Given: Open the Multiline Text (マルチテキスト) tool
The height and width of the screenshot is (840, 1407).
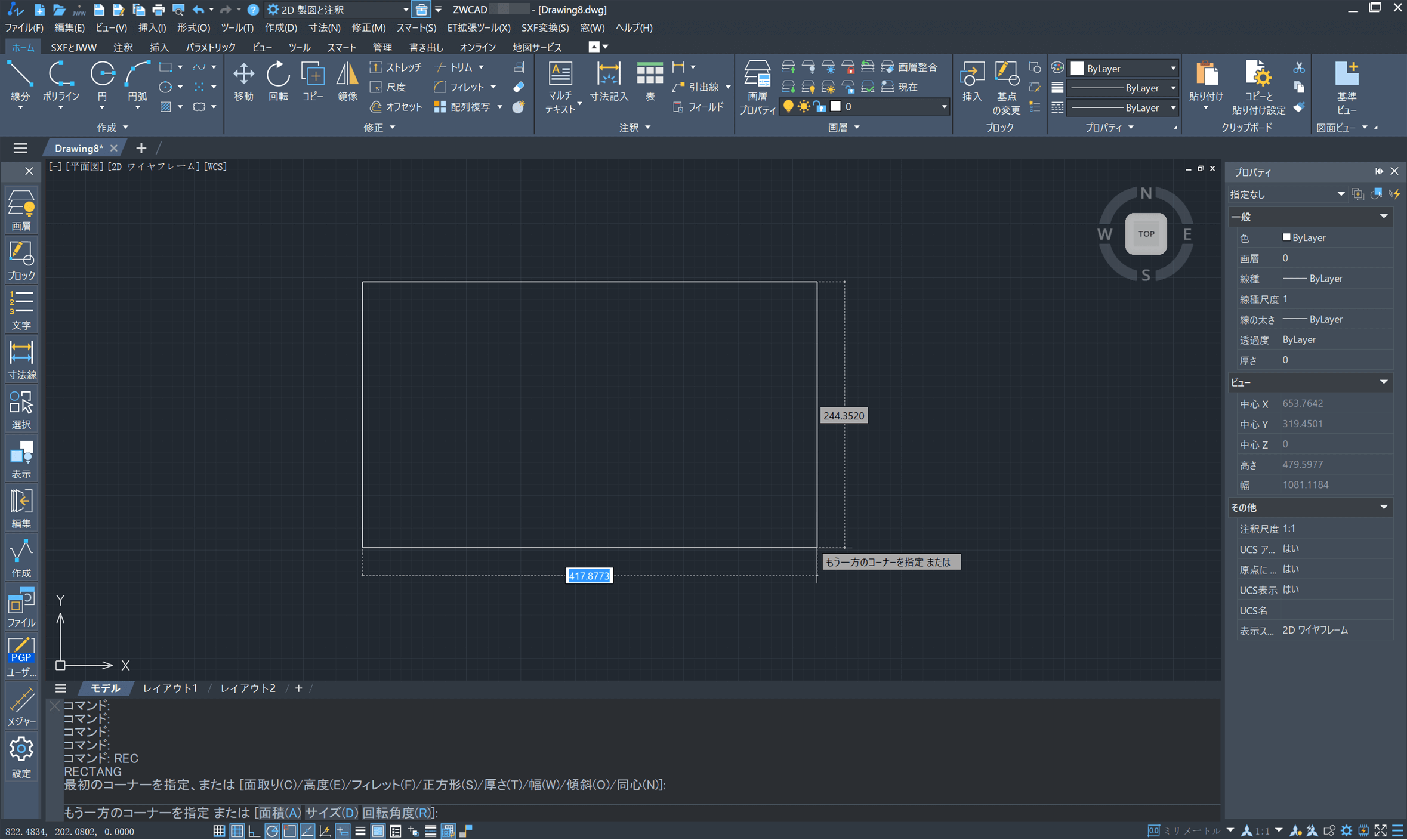Looking at the screenshot, I should [x=560, y=87].
